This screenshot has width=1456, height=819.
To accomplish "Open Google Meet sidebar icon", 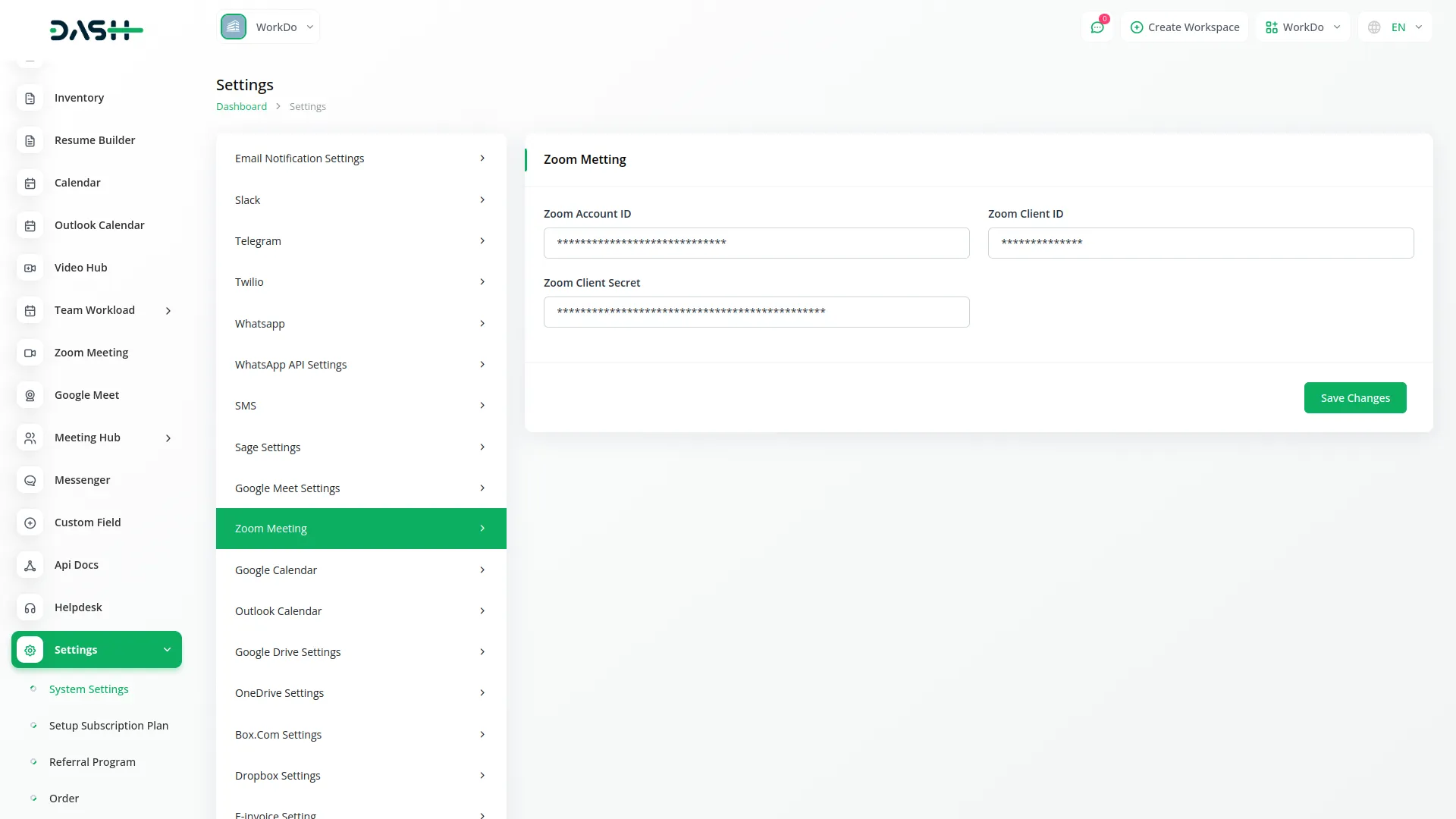I will [30, 396].
